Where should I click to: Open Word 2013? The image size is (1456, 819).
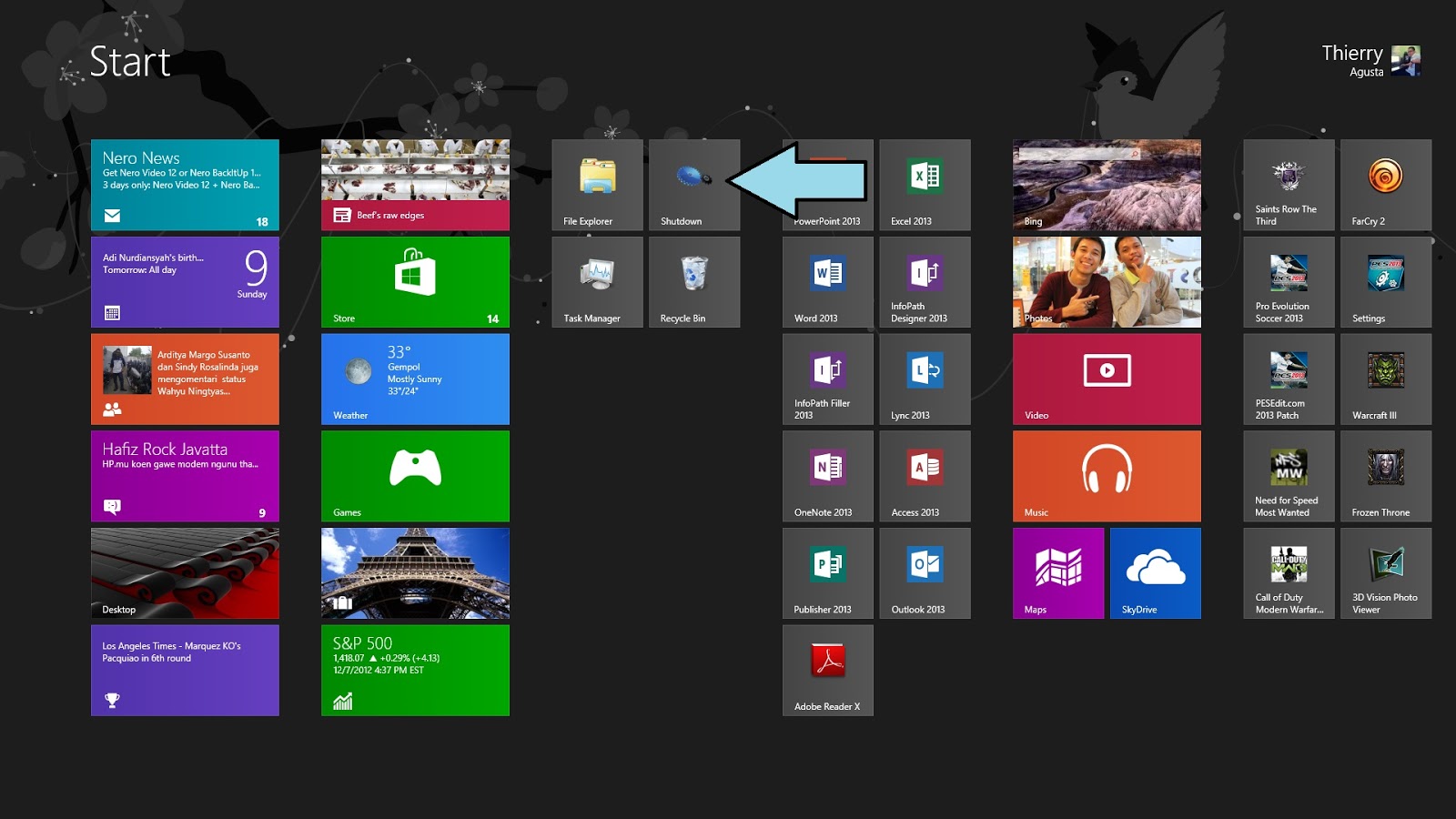pyautogui.click(x=828, y=282)
